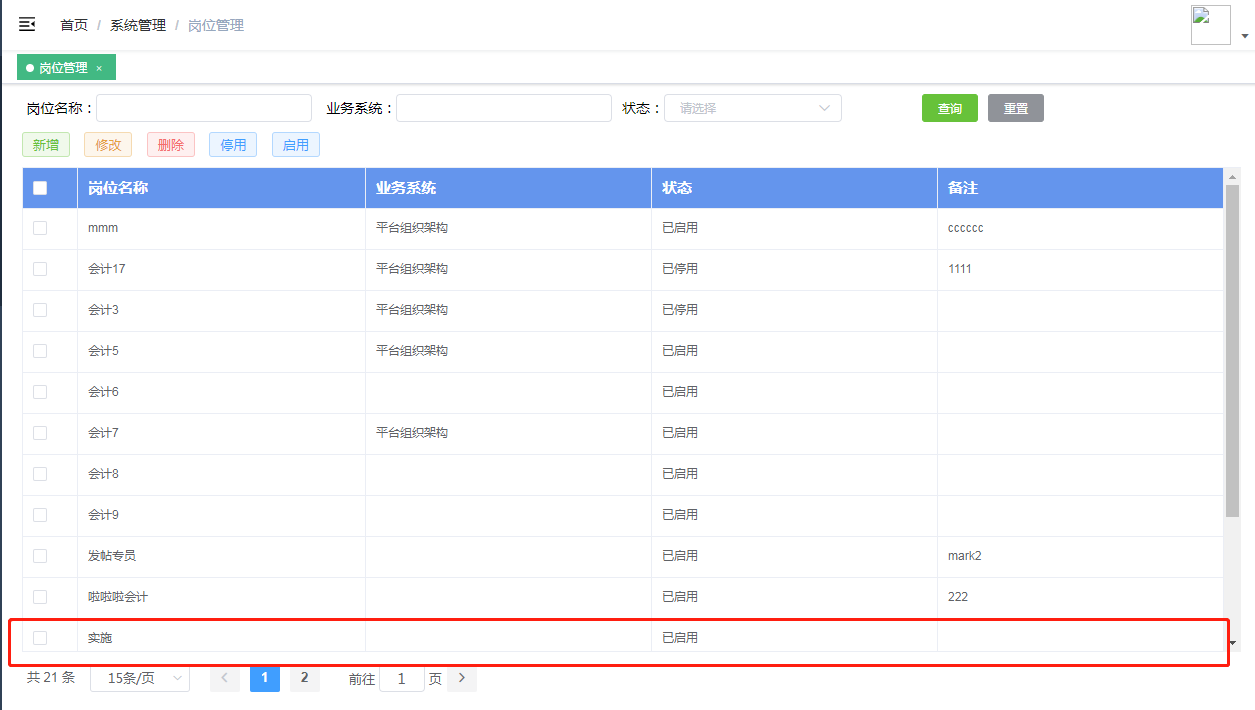This screenshot has height=710, width=1255.
Task: Click the next page arrow in pagination
Action: [461, 677]
